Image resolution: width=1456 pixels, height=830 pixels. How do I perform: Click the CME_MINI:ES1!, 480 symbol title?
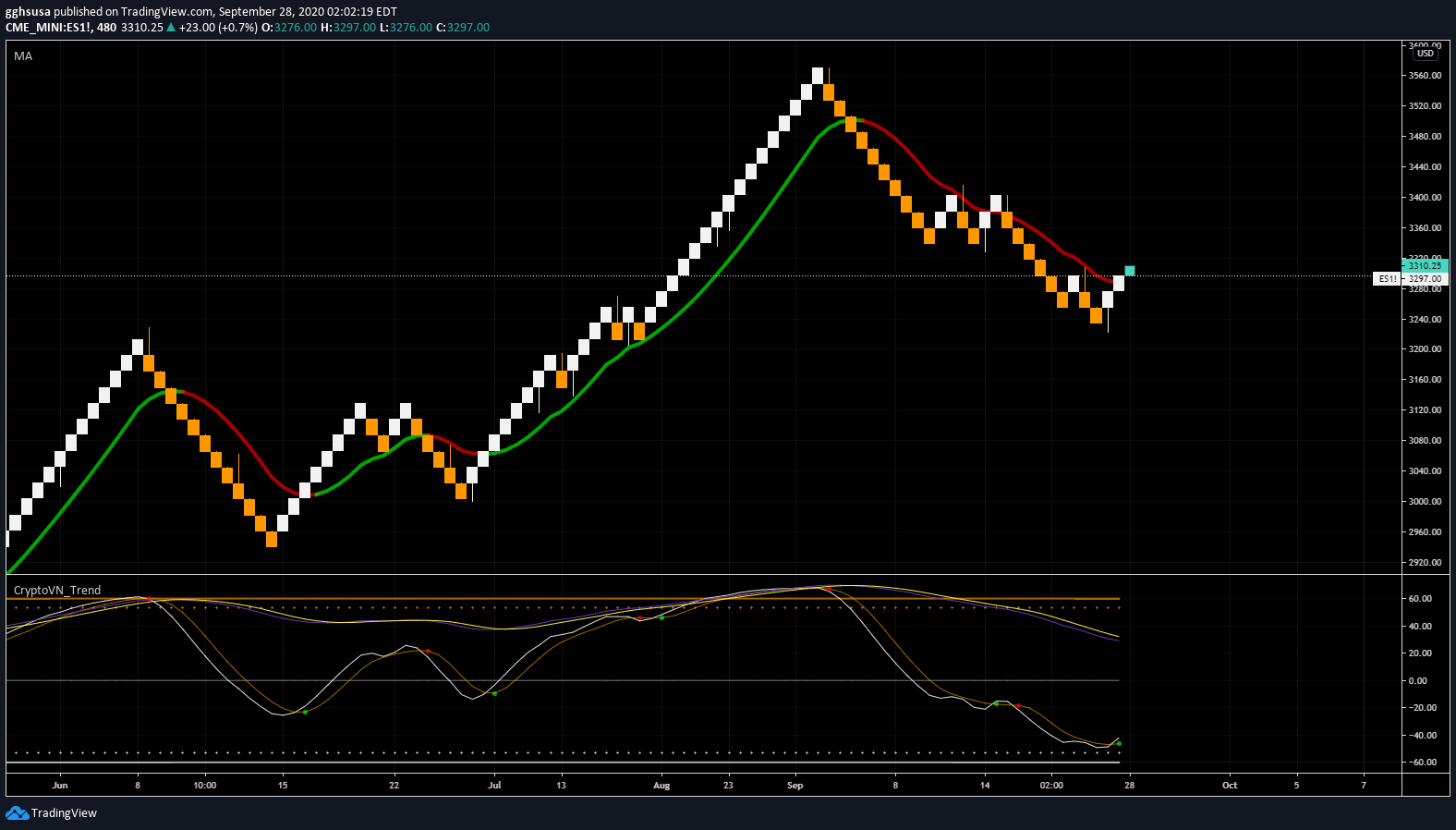tap(61, 27)
